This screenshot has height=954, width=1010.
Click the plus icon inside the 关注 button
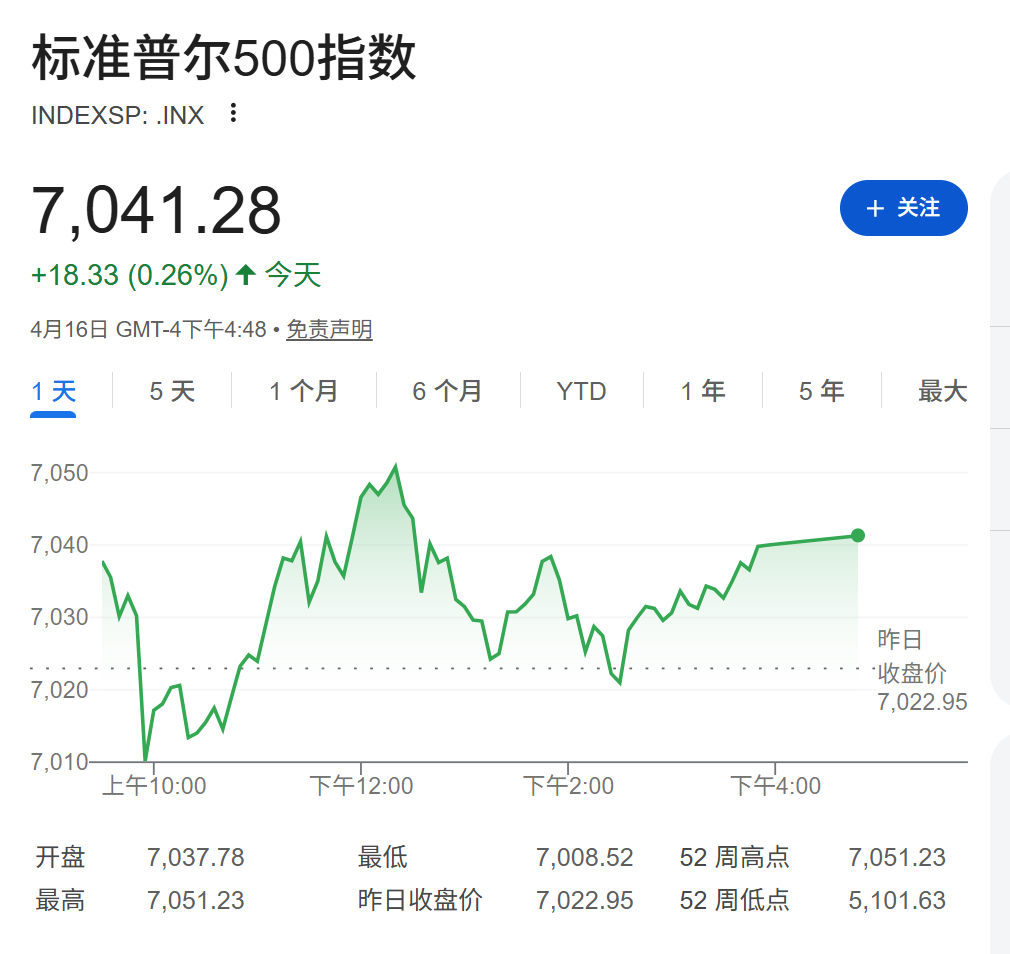(x=877, y=208)
